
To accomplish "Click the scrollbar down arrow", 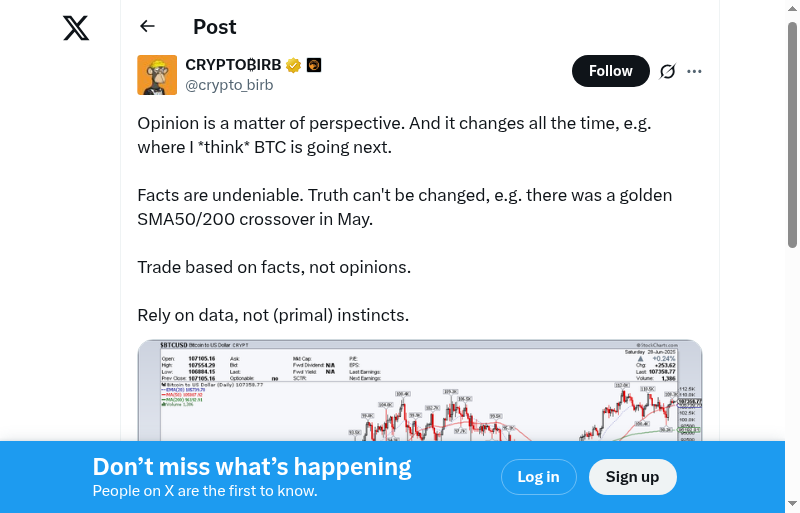I will pos(792,504).
